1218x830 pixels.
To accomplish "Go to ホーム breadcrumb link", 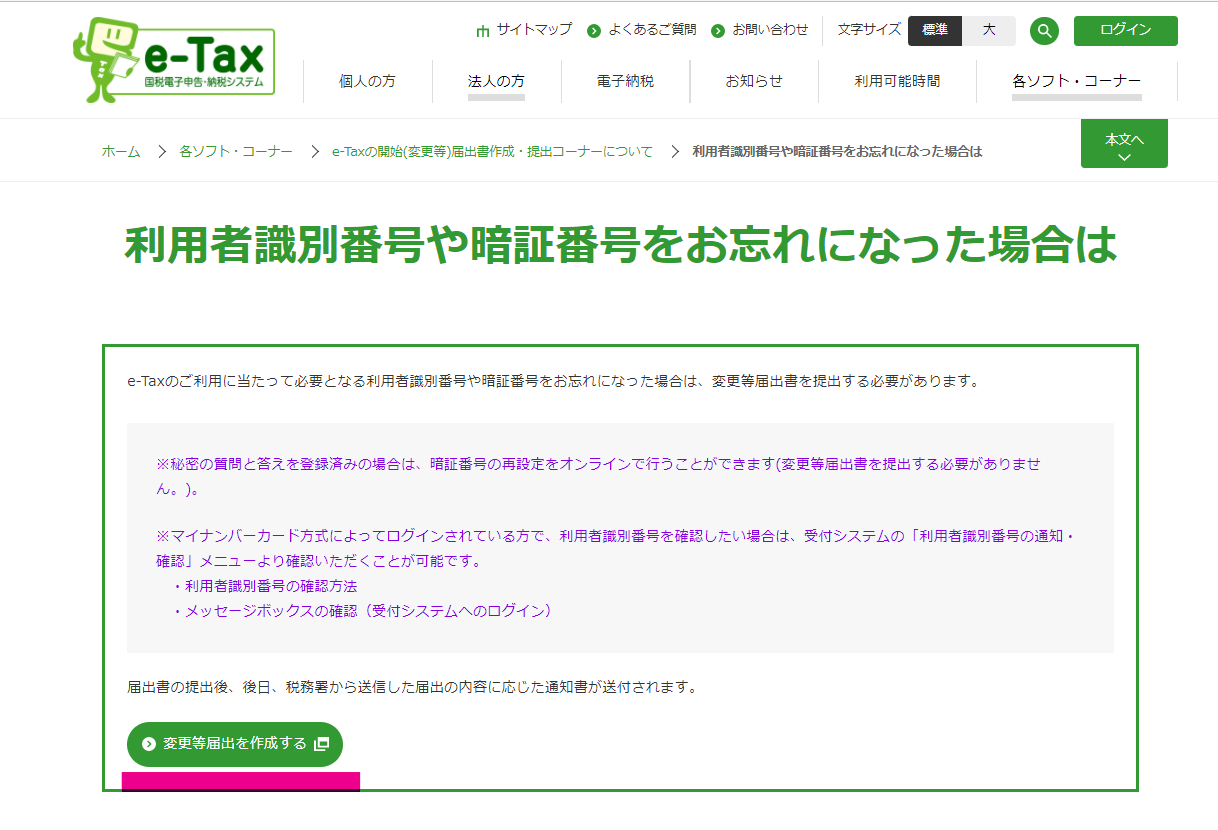I will coord(121,151).
